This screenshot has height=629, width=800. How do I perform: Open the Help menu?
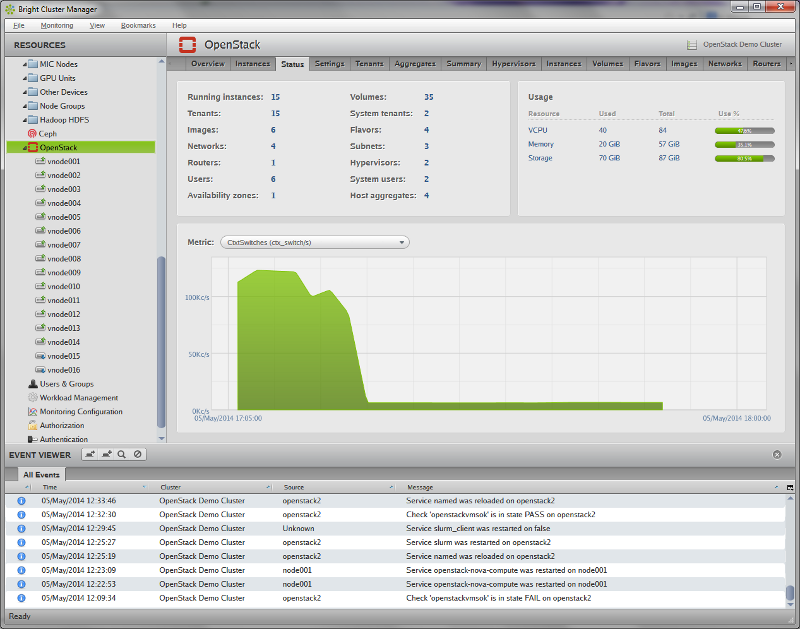(179, 26)
